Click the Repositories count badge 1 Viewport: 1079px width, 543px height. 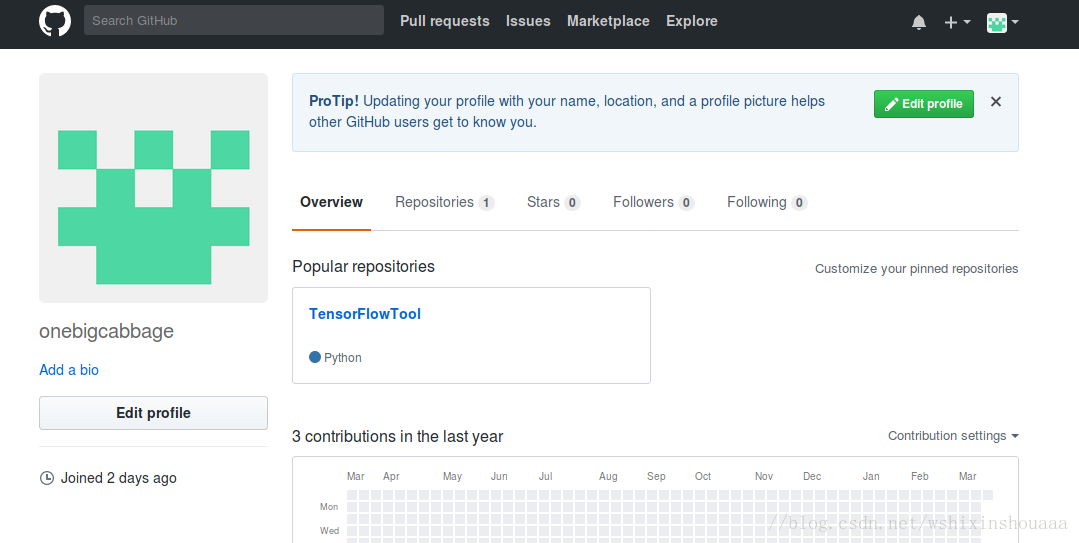(486, 203)
